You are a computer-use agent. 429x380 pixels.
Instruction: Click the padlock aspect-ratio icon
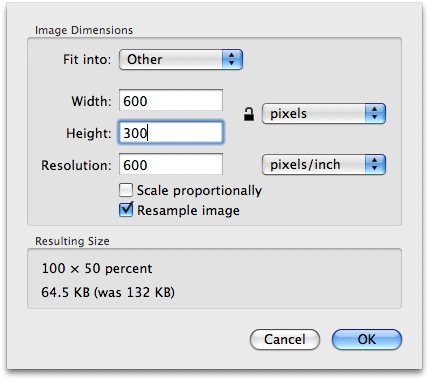pyautogui.click(x=249, y=114)
